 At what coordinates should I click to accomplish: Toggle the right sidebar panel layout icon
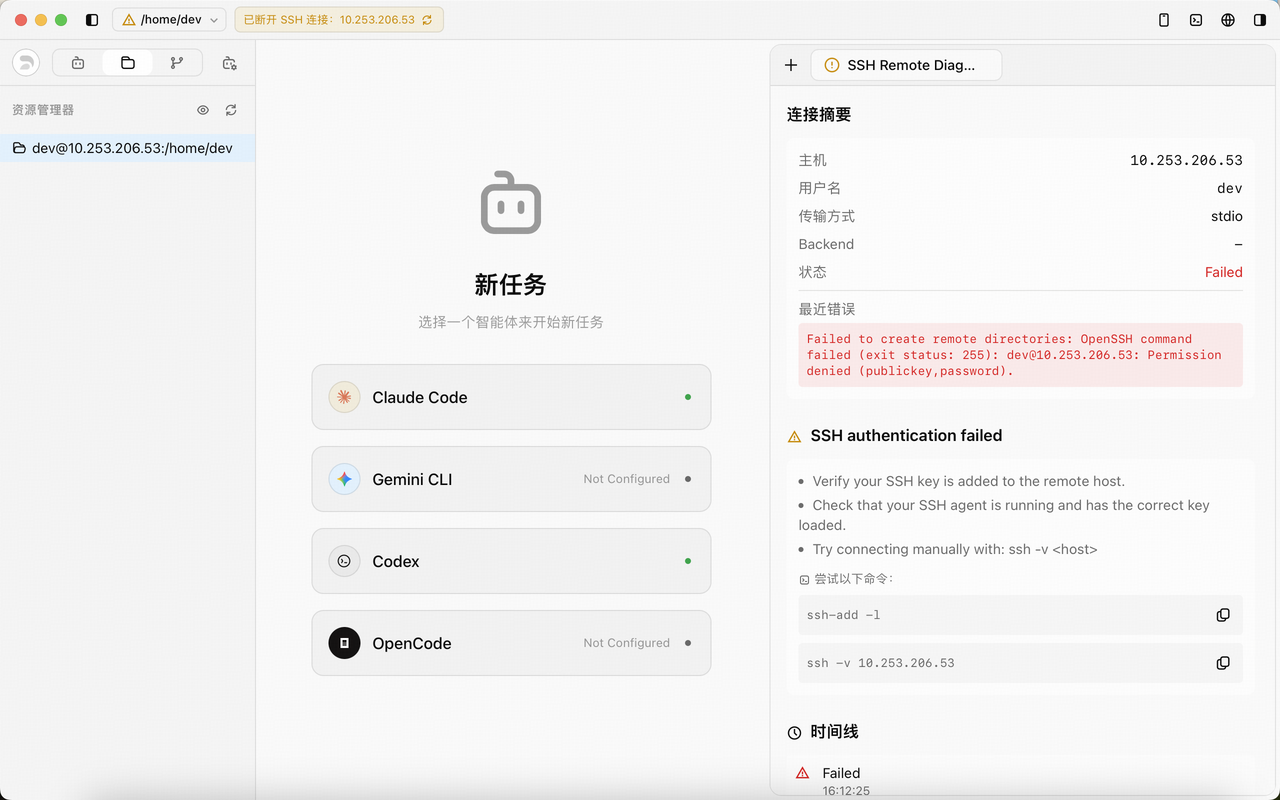(1260, 19)
